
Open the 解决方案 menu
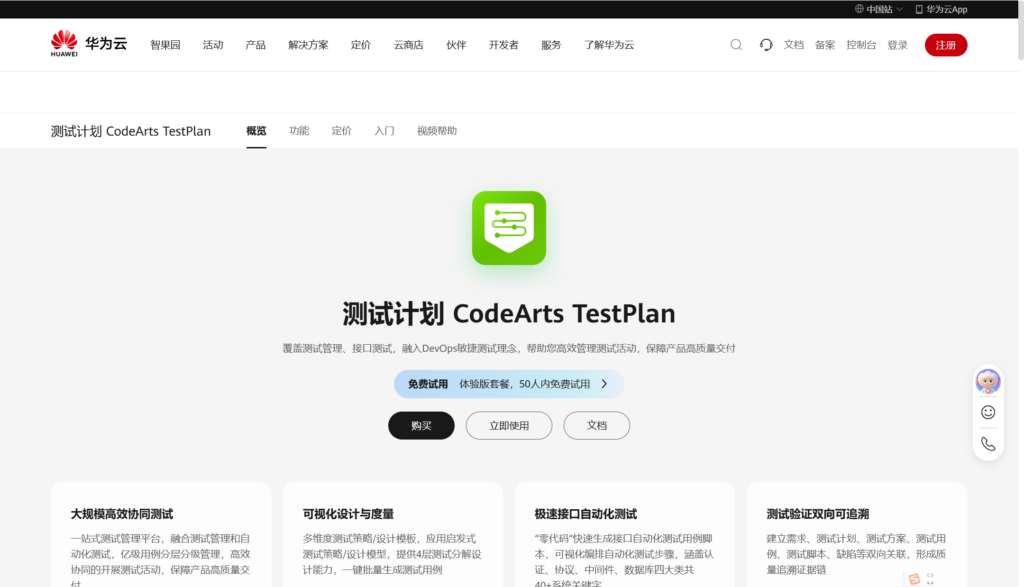(308, 45)
